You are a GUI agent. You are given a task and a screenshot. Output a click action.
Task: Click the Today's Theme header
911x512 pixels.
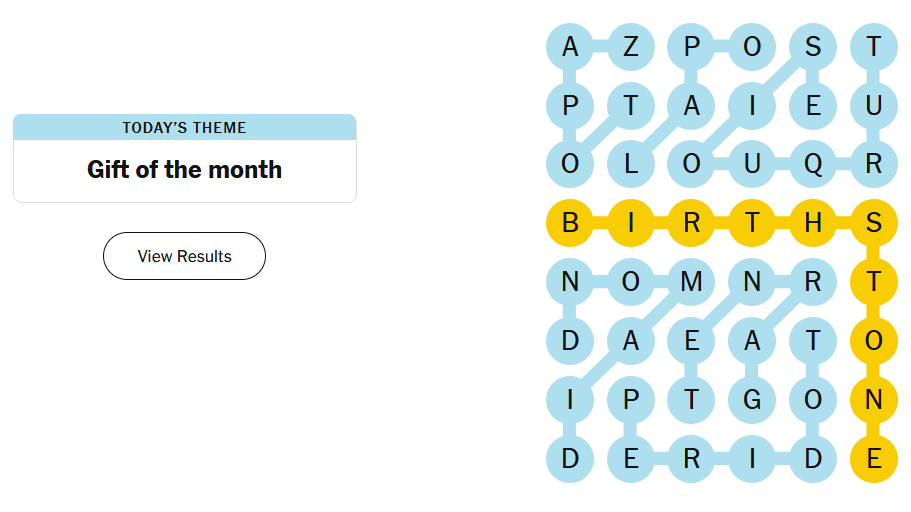coord(184,128)
